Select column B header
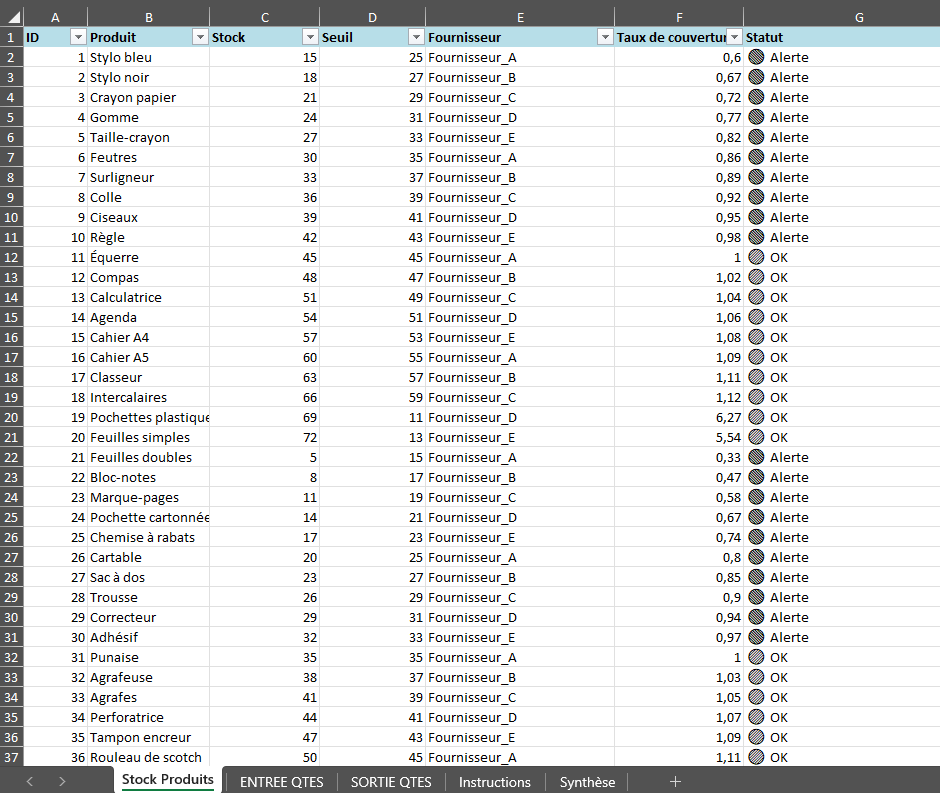This screenshot has height=793, width=940. pyautogui.click(x=149, y=17)
